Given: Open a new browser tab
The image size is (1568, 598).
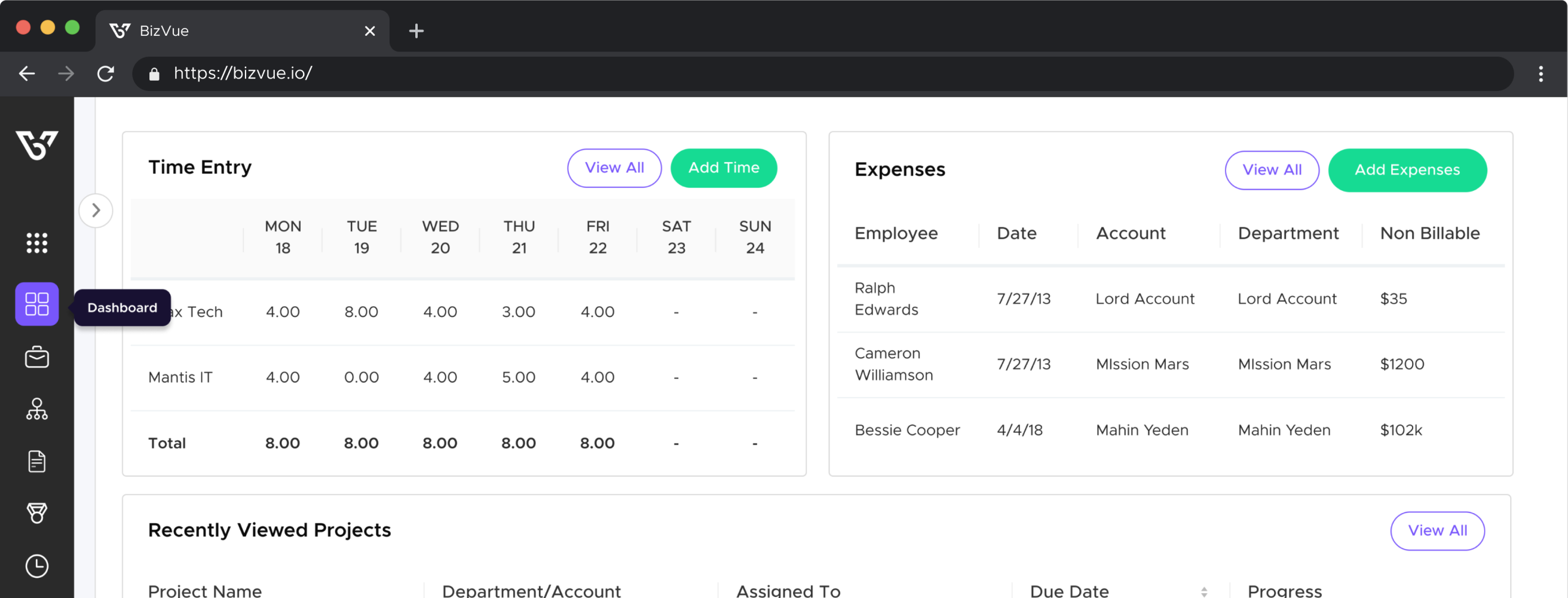Looking at the screenshot, I should click(x=416, y=31).
